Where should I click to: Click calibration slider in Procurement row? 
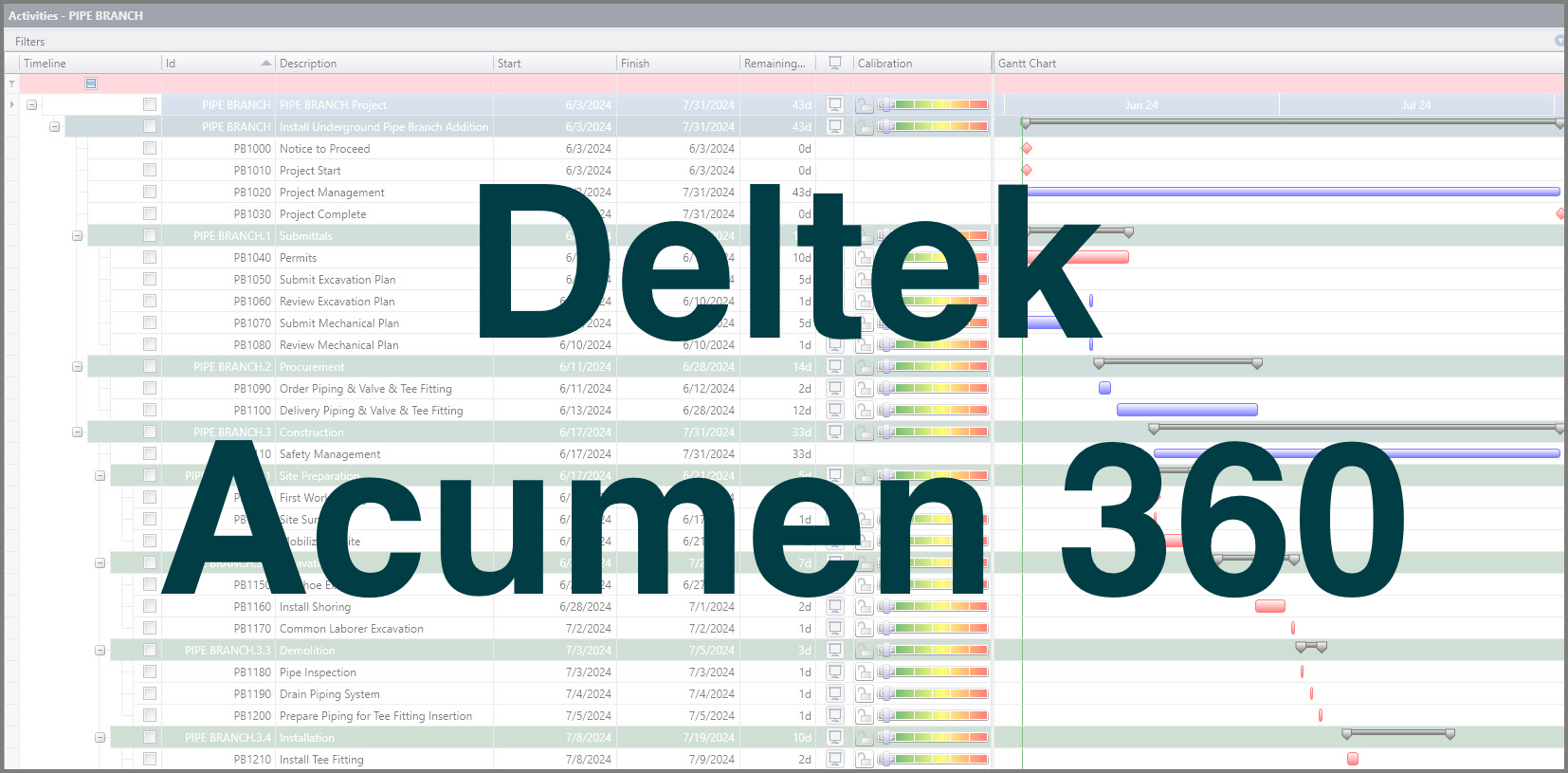pyautogui.click(x=933, y=366)
